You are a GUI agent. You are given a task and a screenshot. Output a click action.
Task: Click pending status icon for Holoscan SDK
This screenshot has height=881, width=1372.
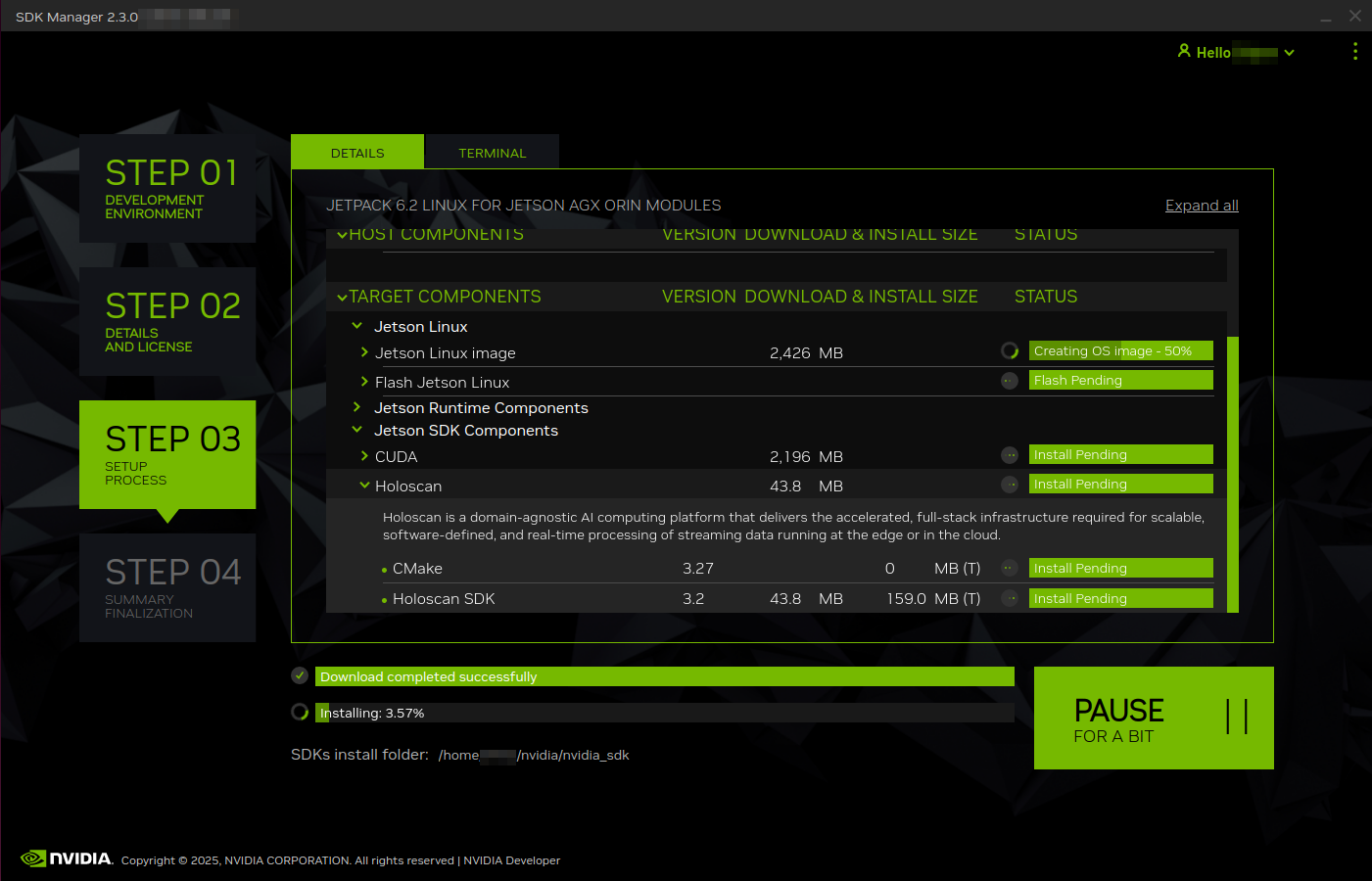click(1010, 598)
